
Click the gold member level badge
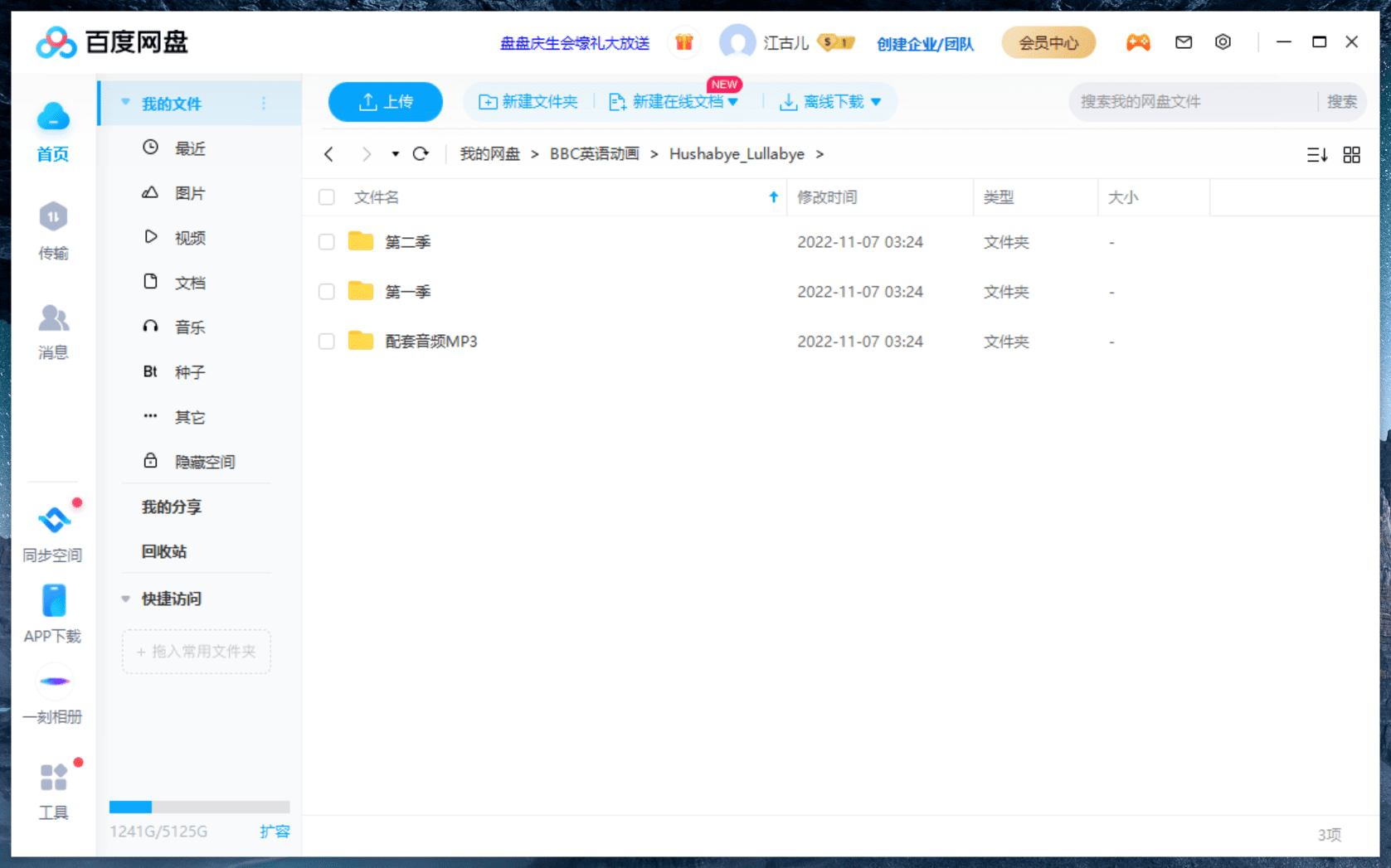click(836, 42)
